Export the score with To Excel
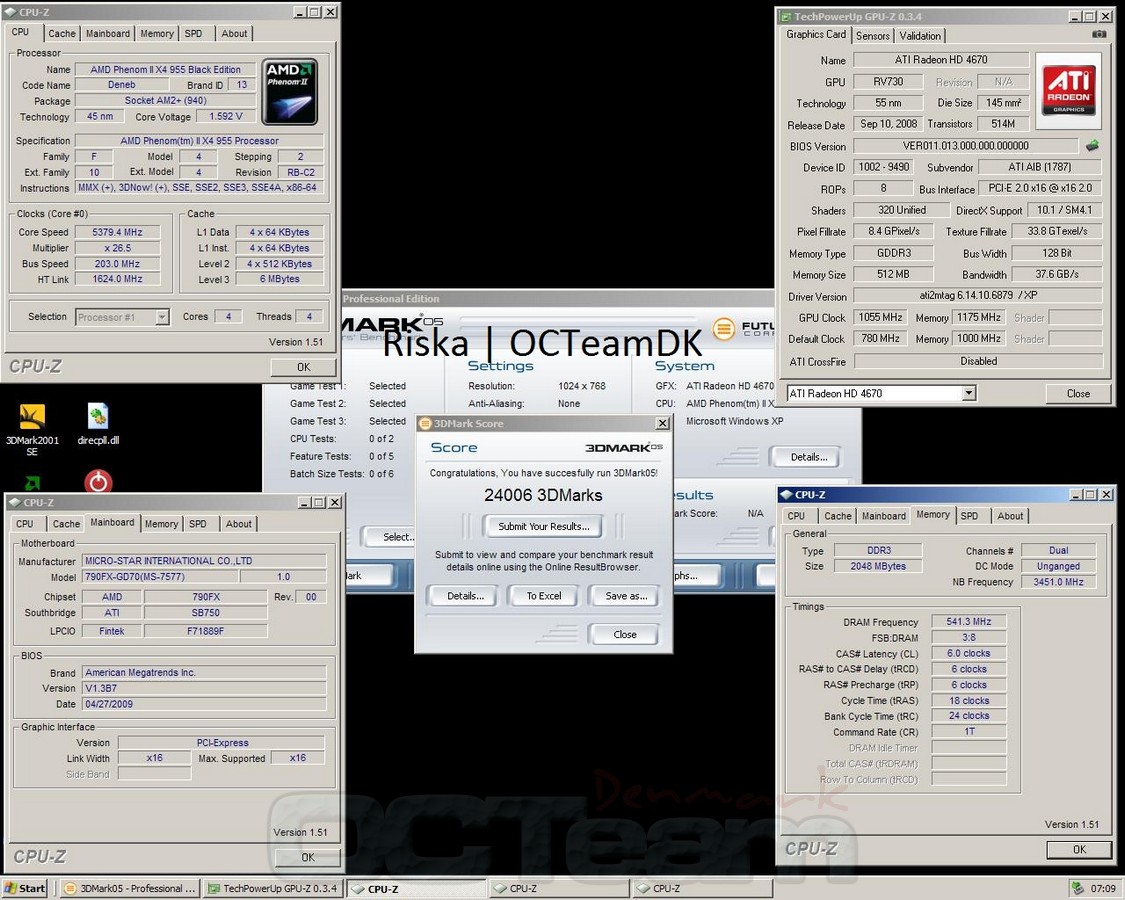The image size is (1125, 900). point(544,596)
